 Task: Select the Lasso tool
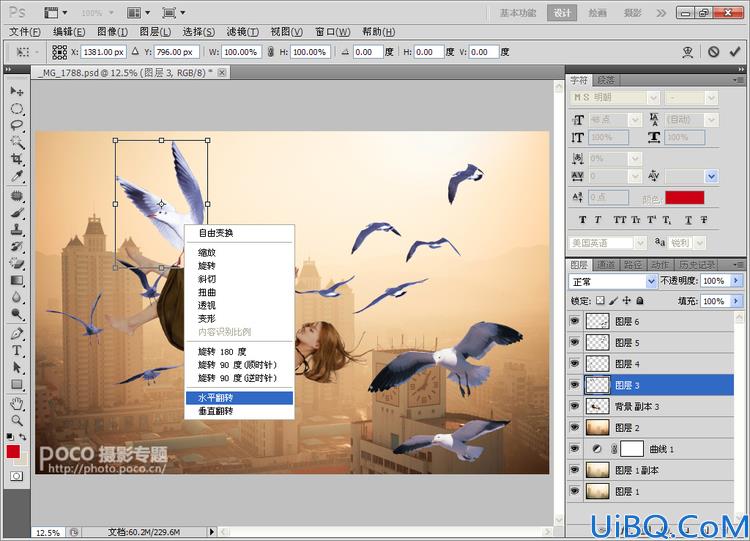click(x=17, y=125)
